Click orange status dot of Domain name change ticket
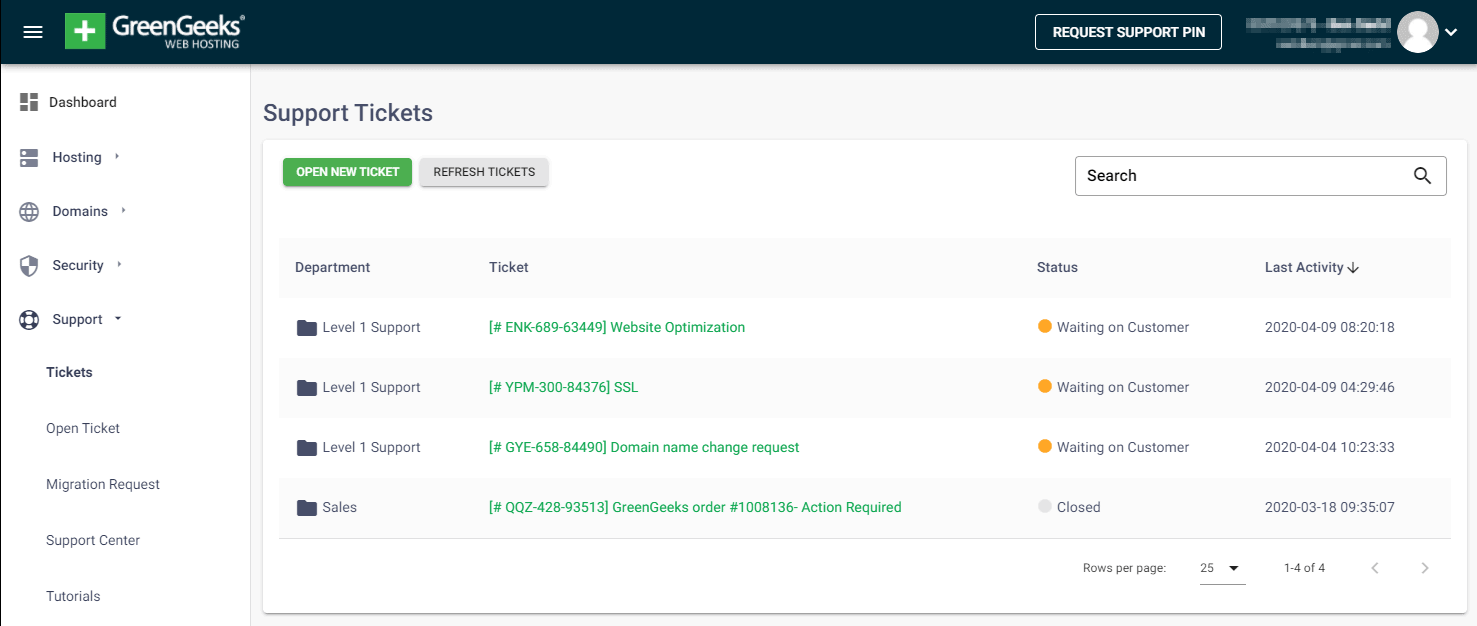The image size is (1477, 626). [1045, 446]
